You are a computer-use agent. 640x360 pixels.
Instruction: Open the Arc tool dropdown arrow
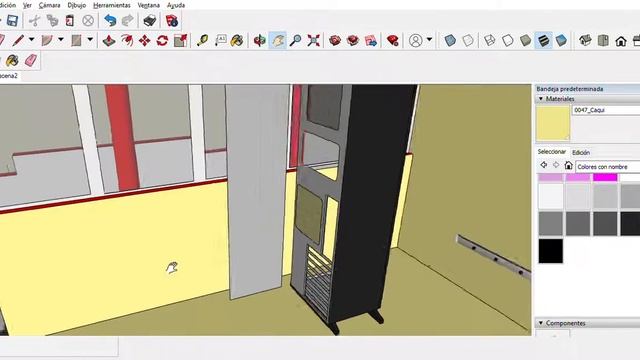(61, 40)
